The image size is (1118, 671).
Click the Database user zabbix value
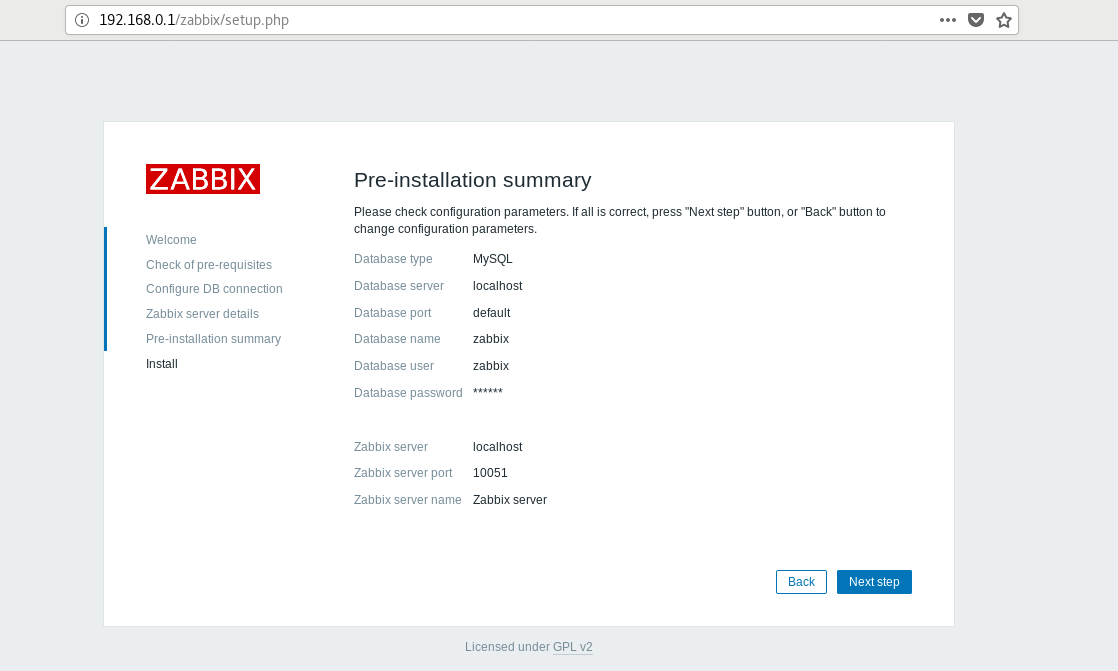[x=491, y=366]
